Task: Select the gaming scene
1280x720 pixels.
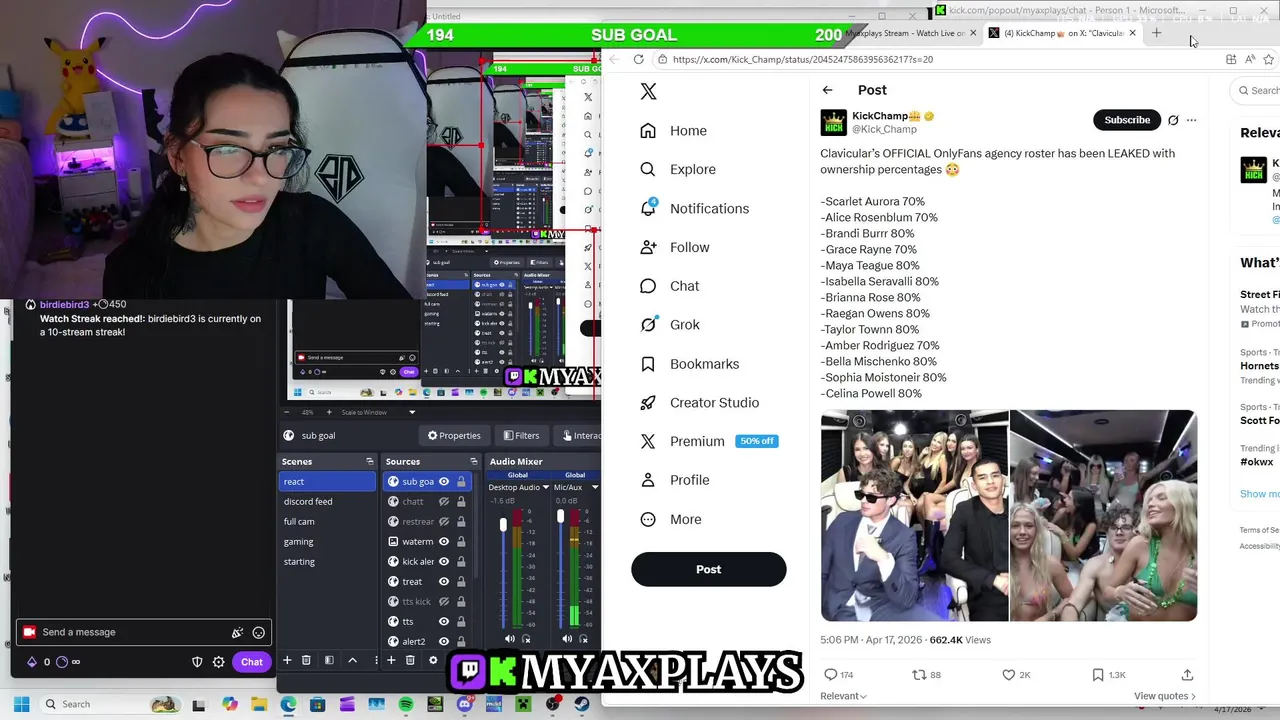Action: coord(327,541)
